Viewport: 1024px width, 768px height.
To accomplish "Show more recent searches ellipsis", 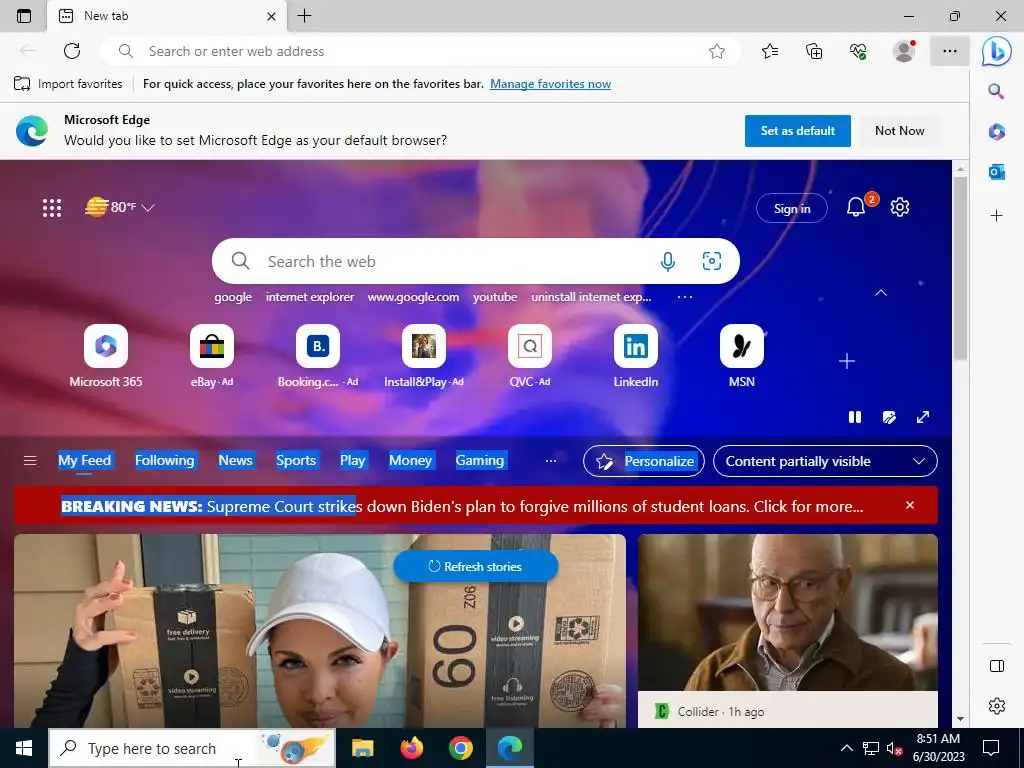I will 684,297.
